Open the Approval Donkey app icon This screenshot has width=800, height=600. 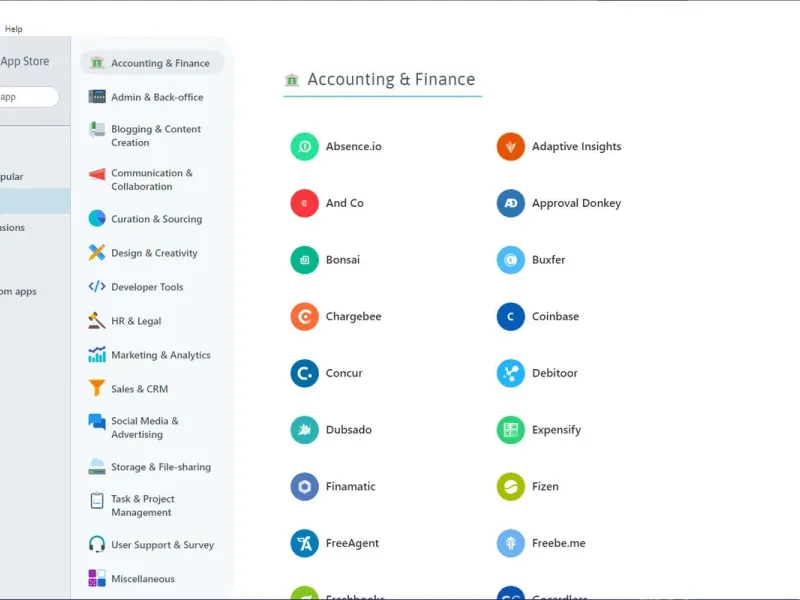coord(511,203)
